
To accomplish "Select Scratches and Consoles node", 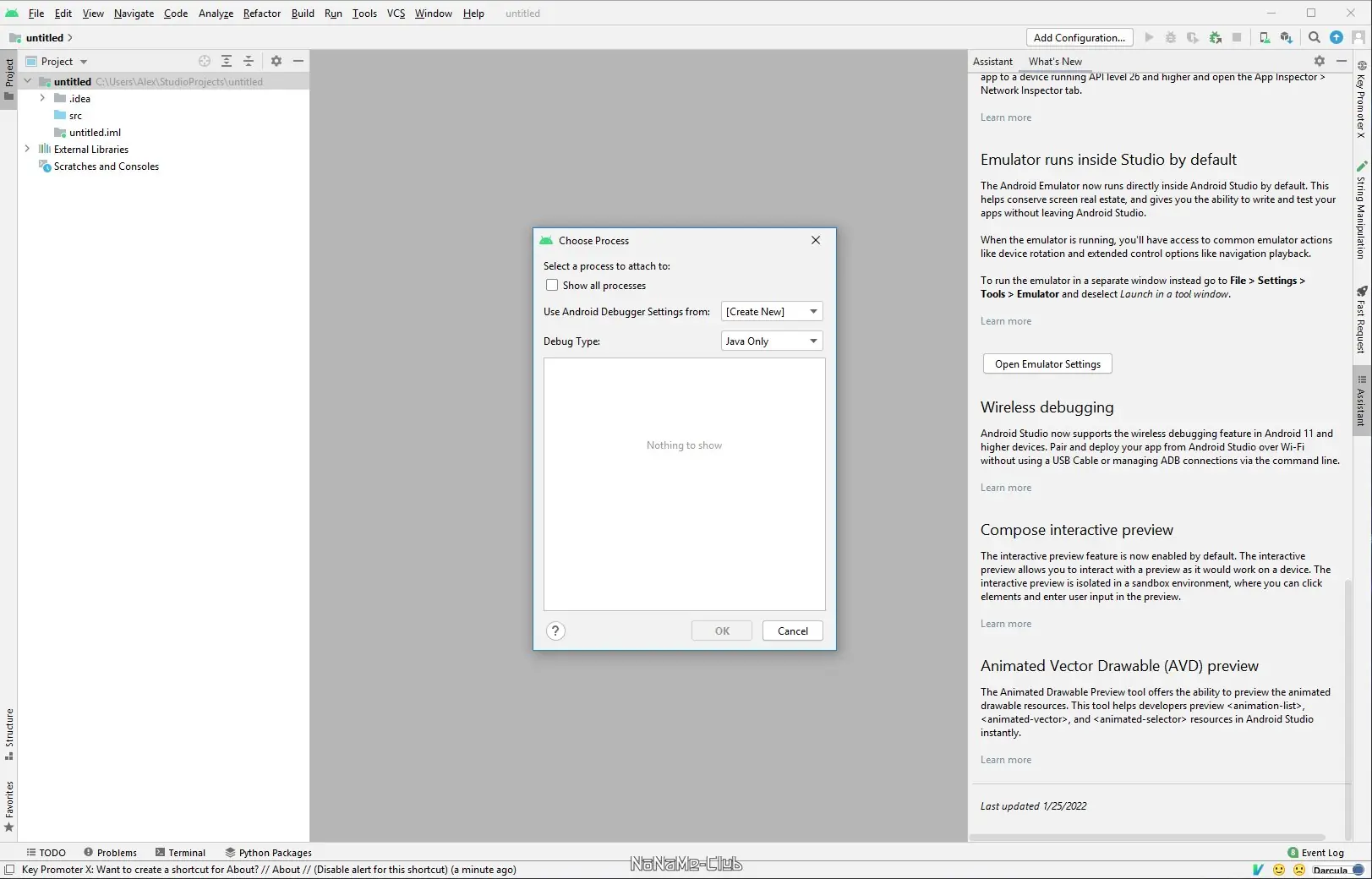I will click(99, 167).
